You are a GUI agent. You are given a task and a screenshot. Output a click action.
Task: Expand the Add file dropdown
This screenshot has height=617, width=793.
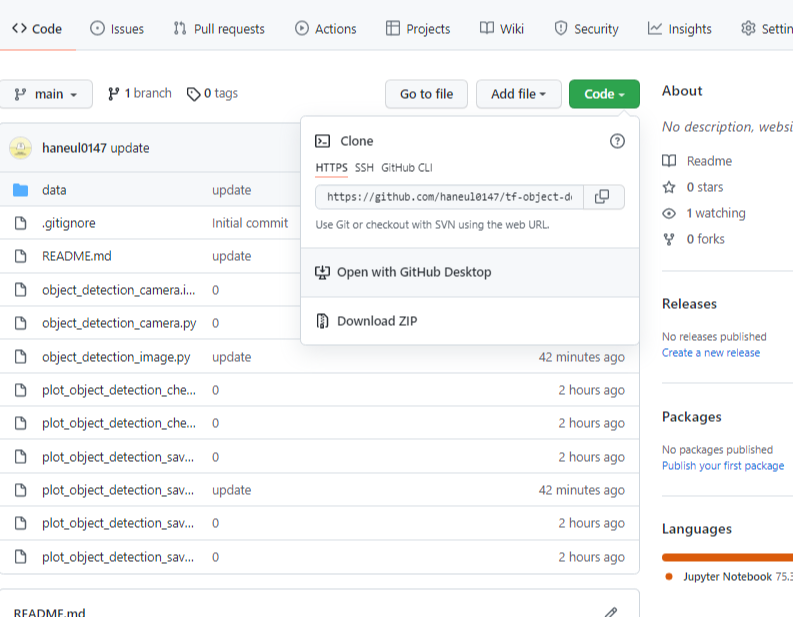click(x=518, y=94)
